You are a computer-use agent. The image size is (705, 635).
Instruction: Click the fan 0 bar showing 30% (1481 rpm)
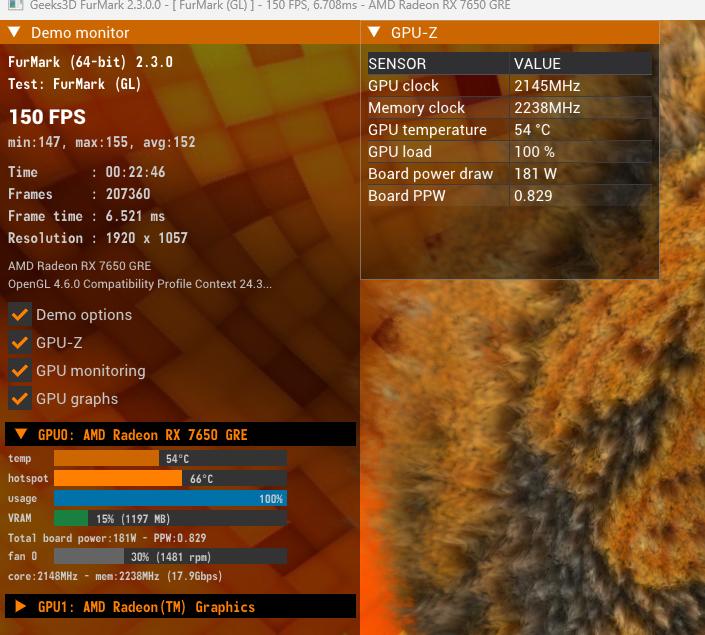[x=170, y=556]
